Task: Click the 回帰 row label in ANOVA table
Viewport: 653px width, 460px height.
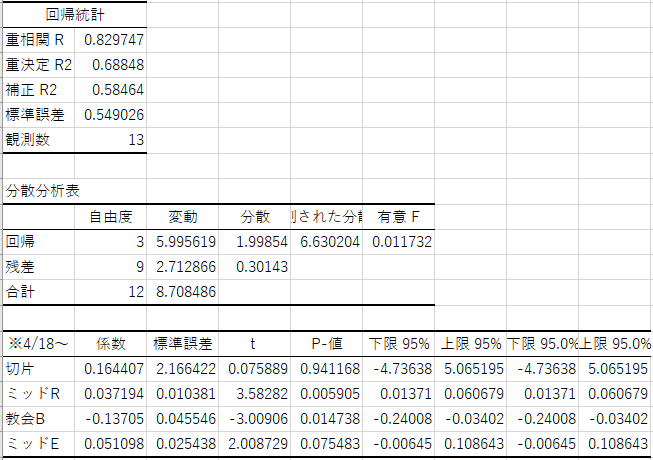Action: tap(38, 242)
